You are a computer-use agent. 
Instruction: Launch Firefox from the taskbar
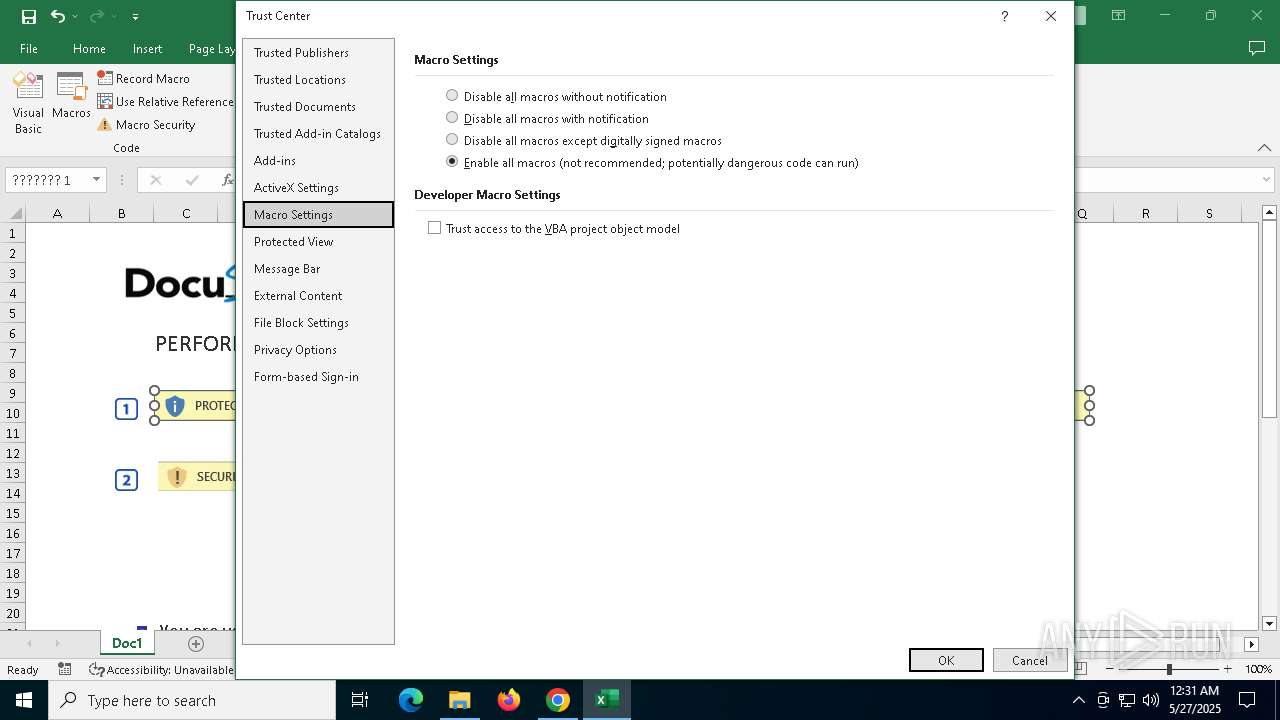509,700
